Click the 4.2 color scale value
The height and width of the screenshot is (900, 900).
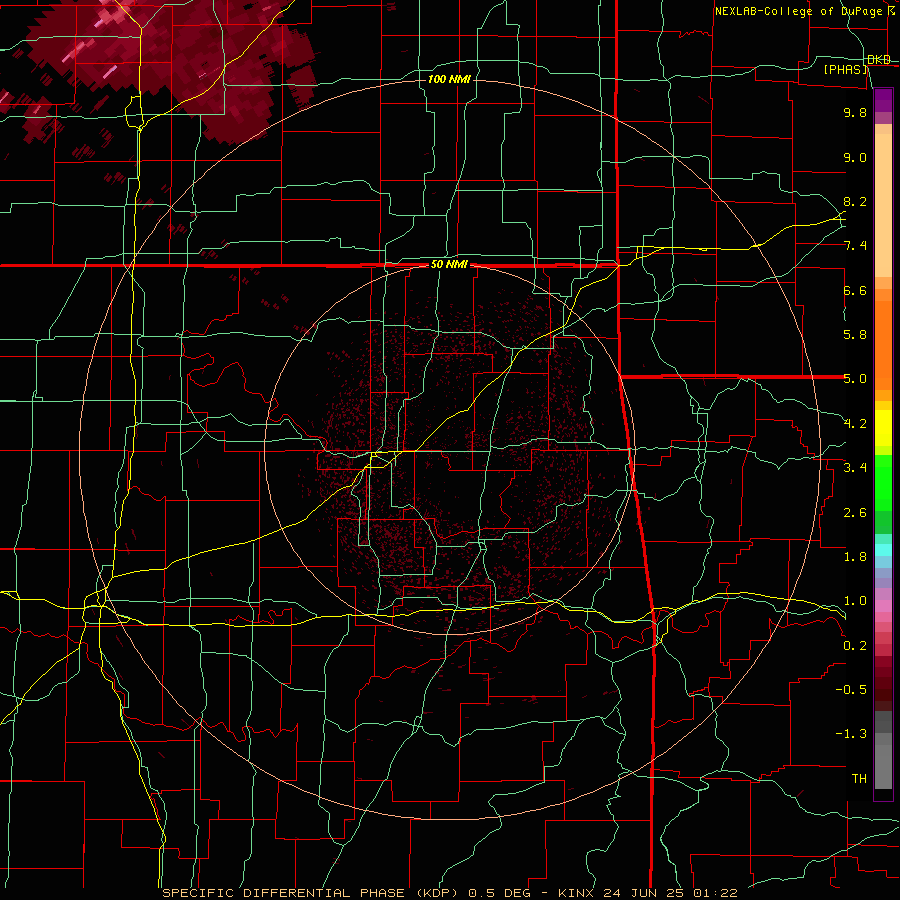(x=855, y=424)
